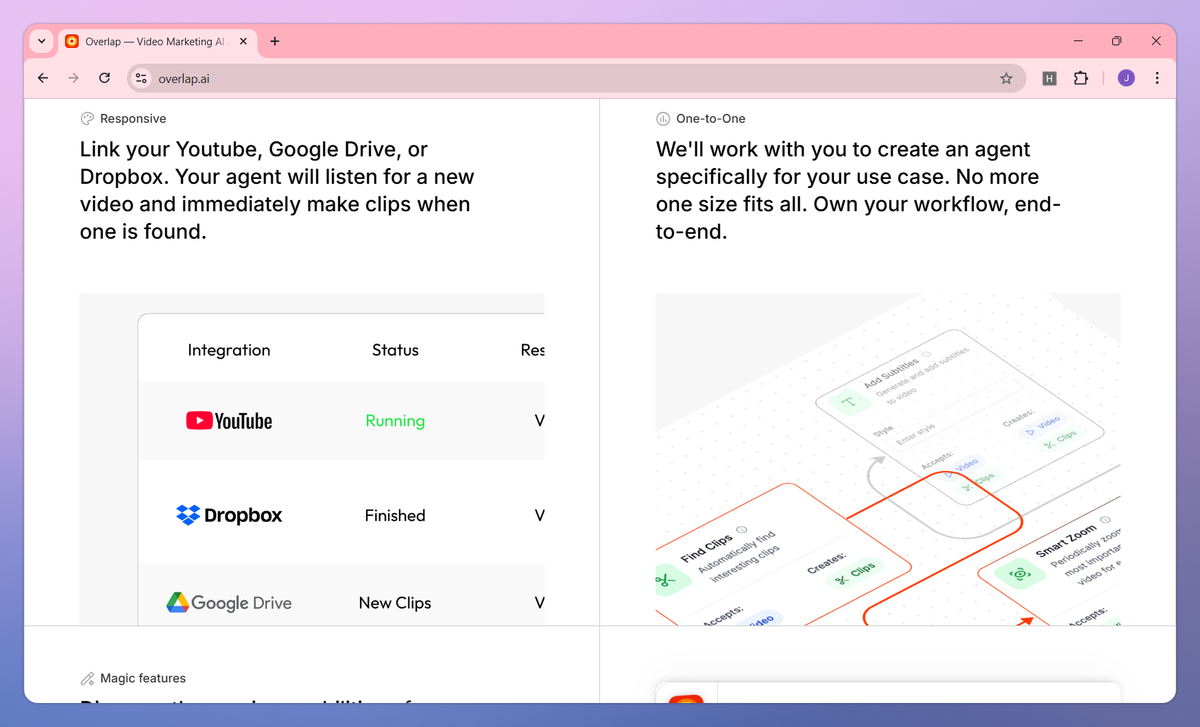Click the Find Clips scissors icon
The image size is (1200, 727).
click(x=668, y=579)
